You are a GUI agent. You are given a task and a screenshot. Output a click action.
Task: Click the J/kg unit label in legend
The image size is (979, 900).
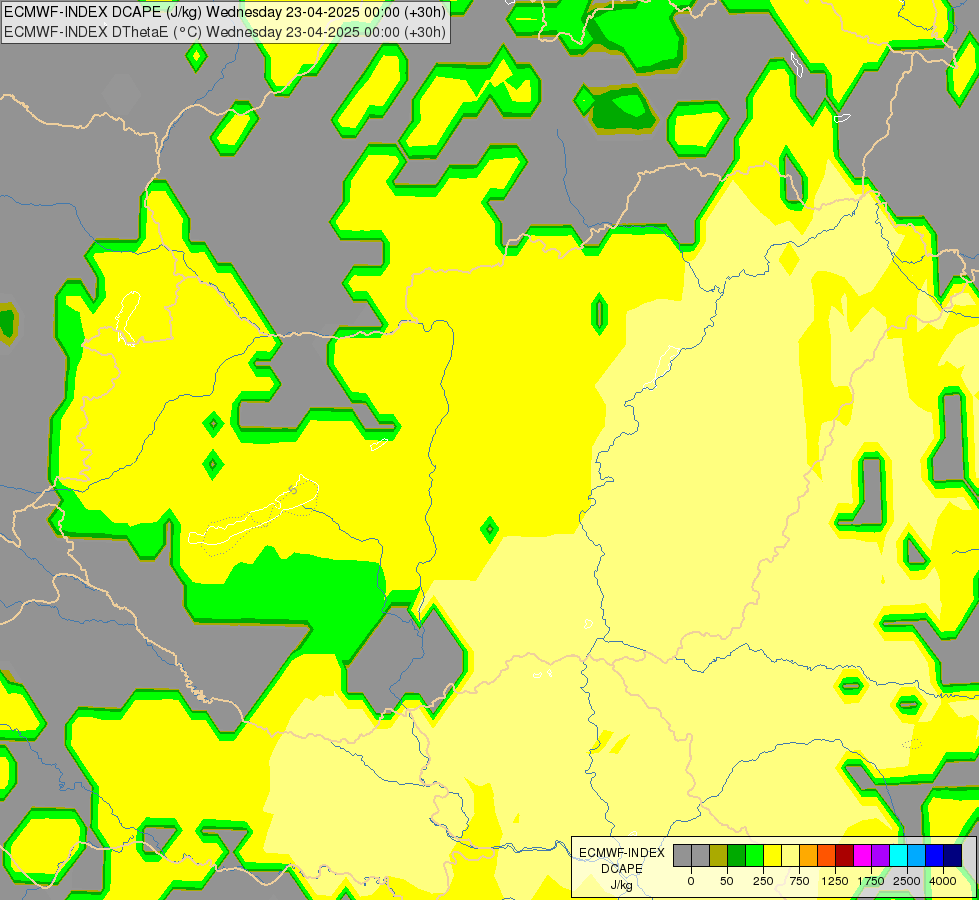pos(622,885)
